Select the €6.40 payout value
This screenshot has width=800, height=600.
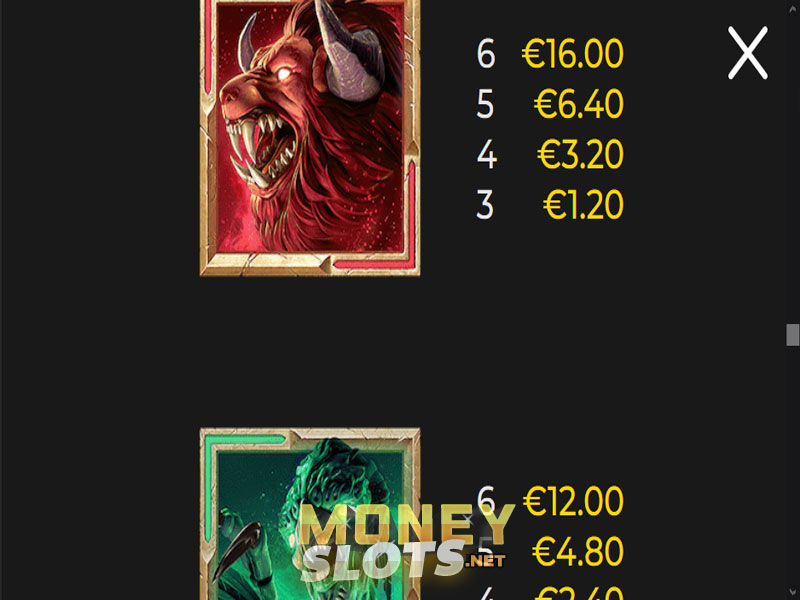579,104
